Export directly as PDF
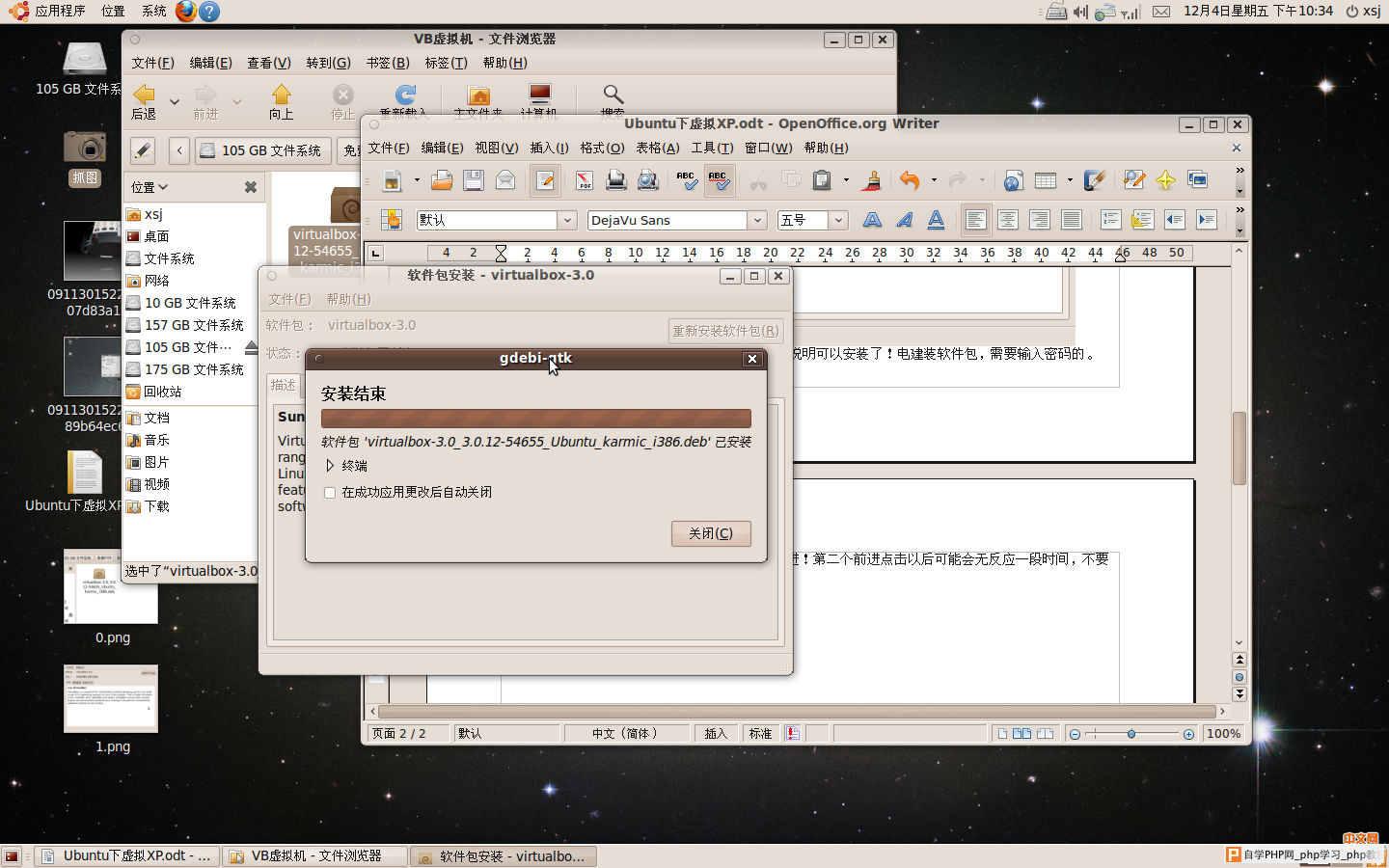This screenshot has height=868, width=1389. coord(585,180)
